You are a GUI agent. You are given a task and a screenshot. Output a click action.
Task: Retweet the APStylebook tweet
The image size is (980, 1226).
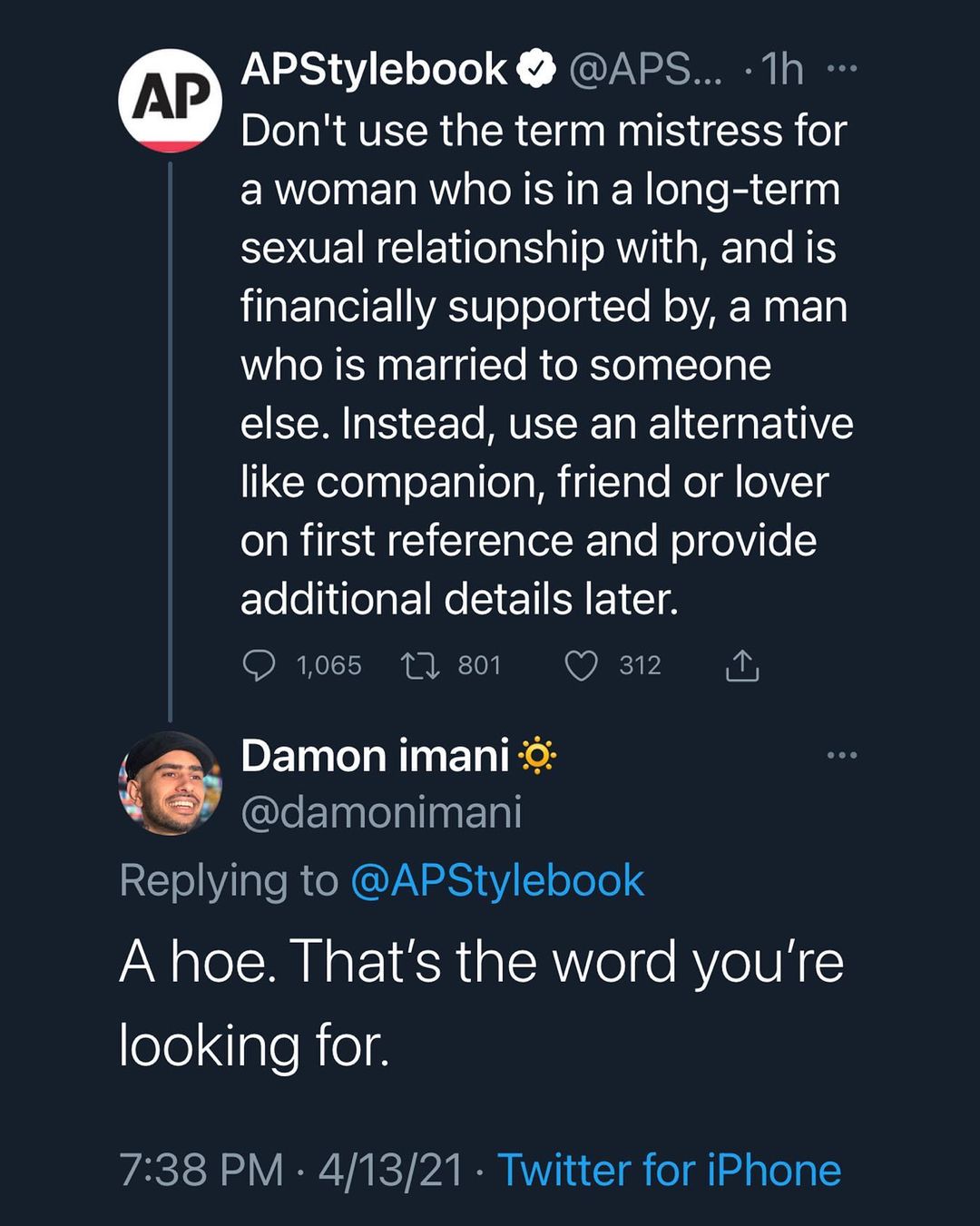pyautogui.click(x=421, y=667)
